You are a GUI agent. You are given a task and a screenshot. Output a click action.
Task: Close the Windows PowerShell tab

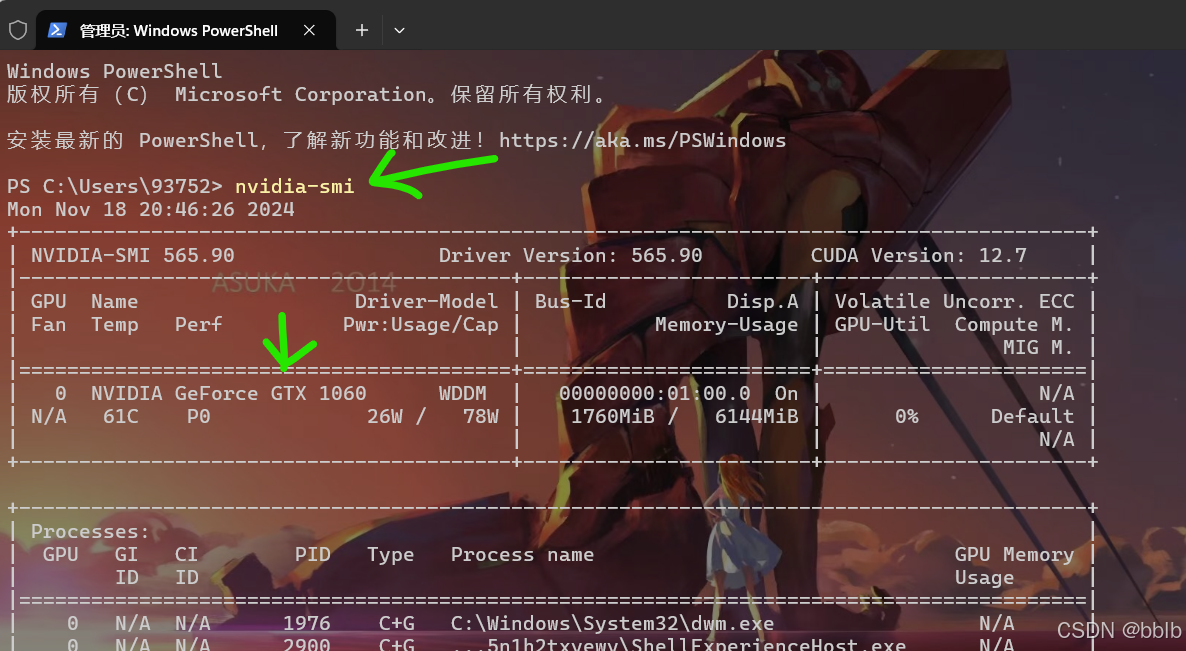[x=309, y=30]
